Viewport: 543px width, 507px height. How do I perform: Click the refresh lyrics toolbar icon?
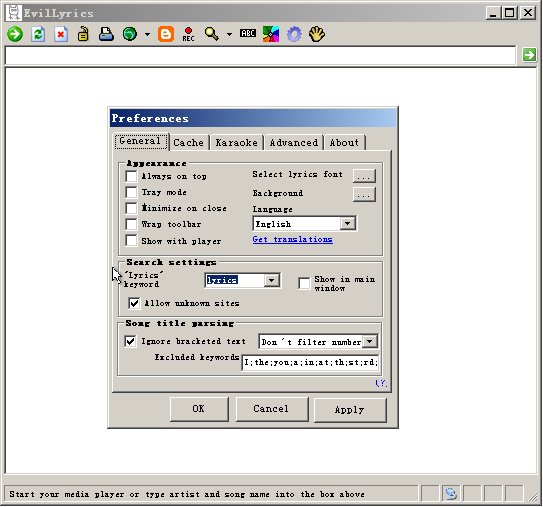coord(38,34)
